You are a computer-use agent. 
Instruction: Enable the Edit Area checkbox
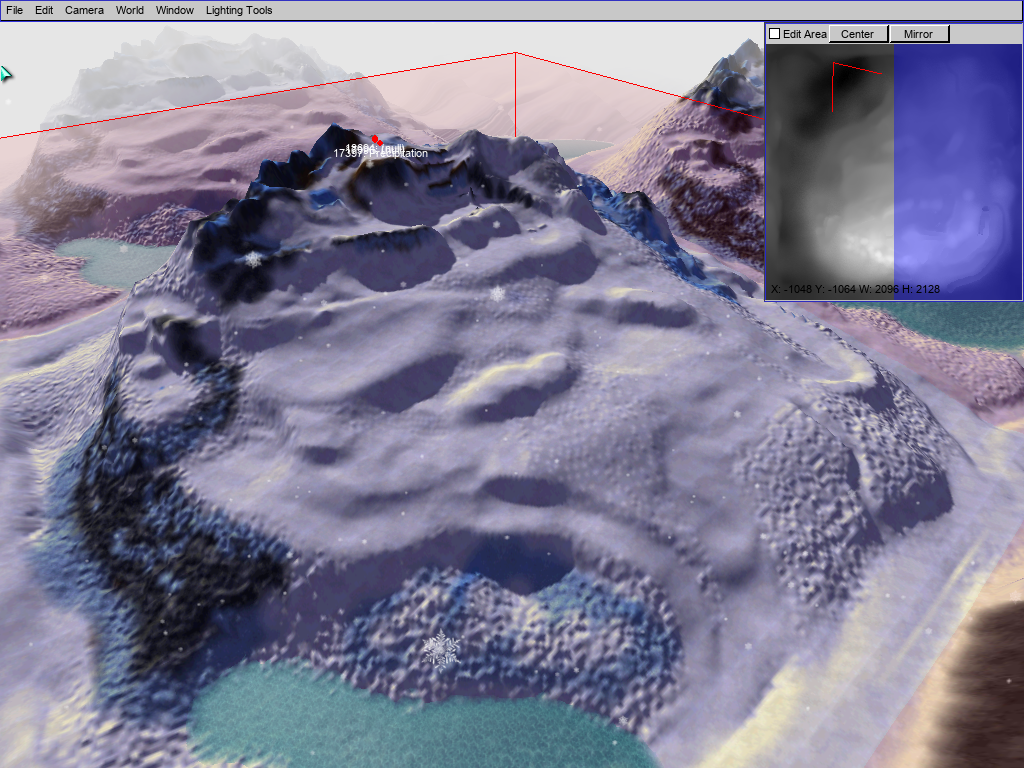click(775, 34)
